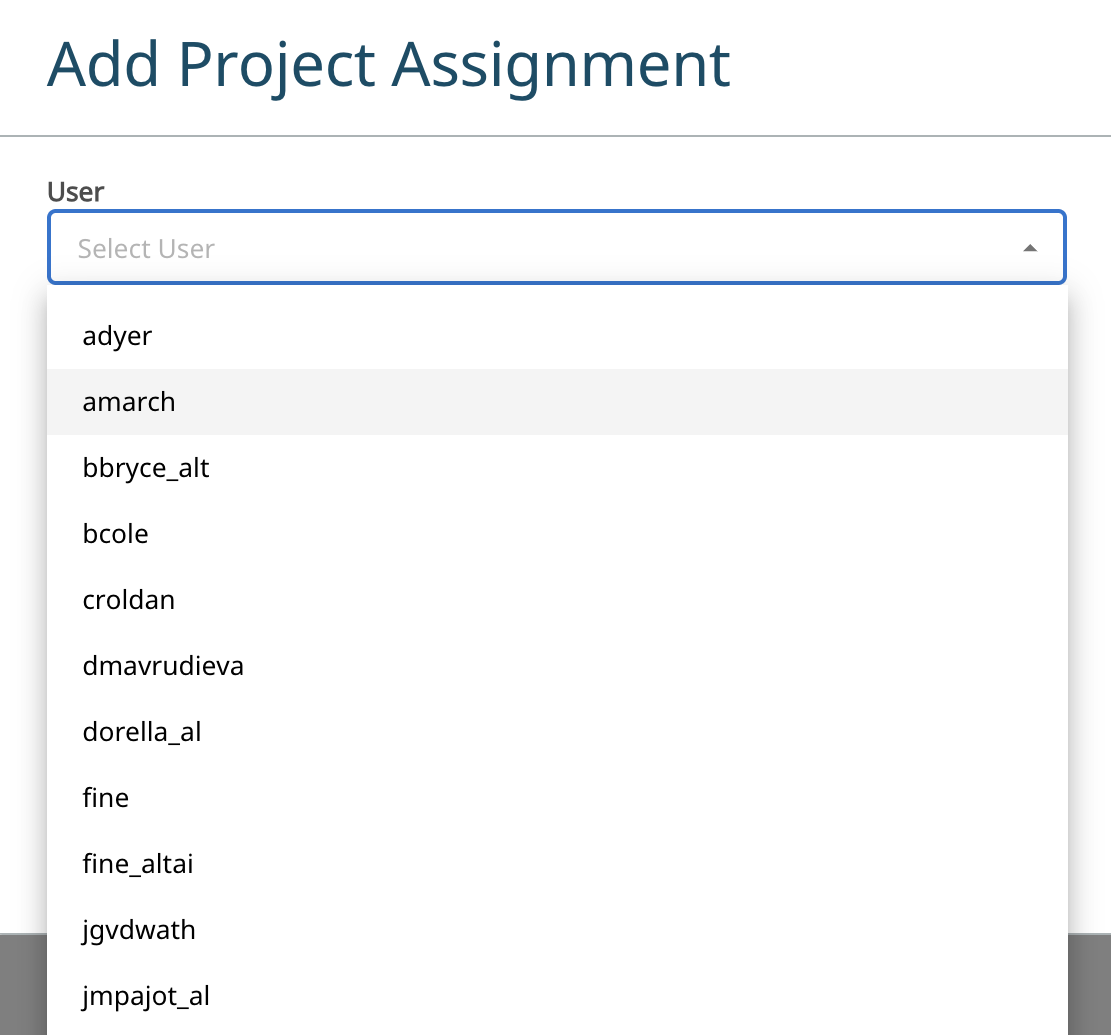Choose the highlighted amarch option
Image resolution: width=1111 pixels, height=1035 pixels.
point(129,402)
